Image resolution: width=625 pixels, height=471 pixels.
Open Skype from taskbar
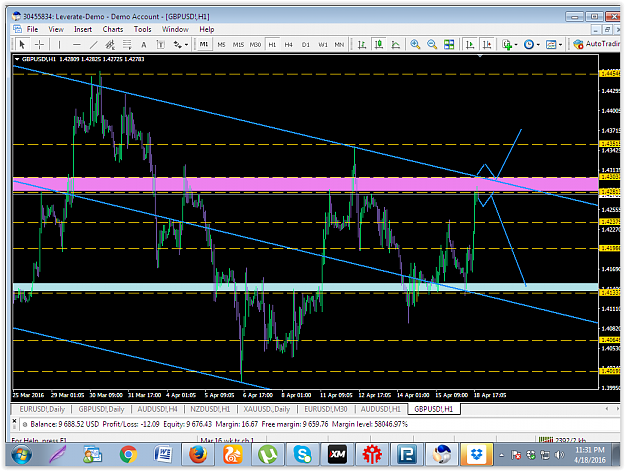point(303,455)
